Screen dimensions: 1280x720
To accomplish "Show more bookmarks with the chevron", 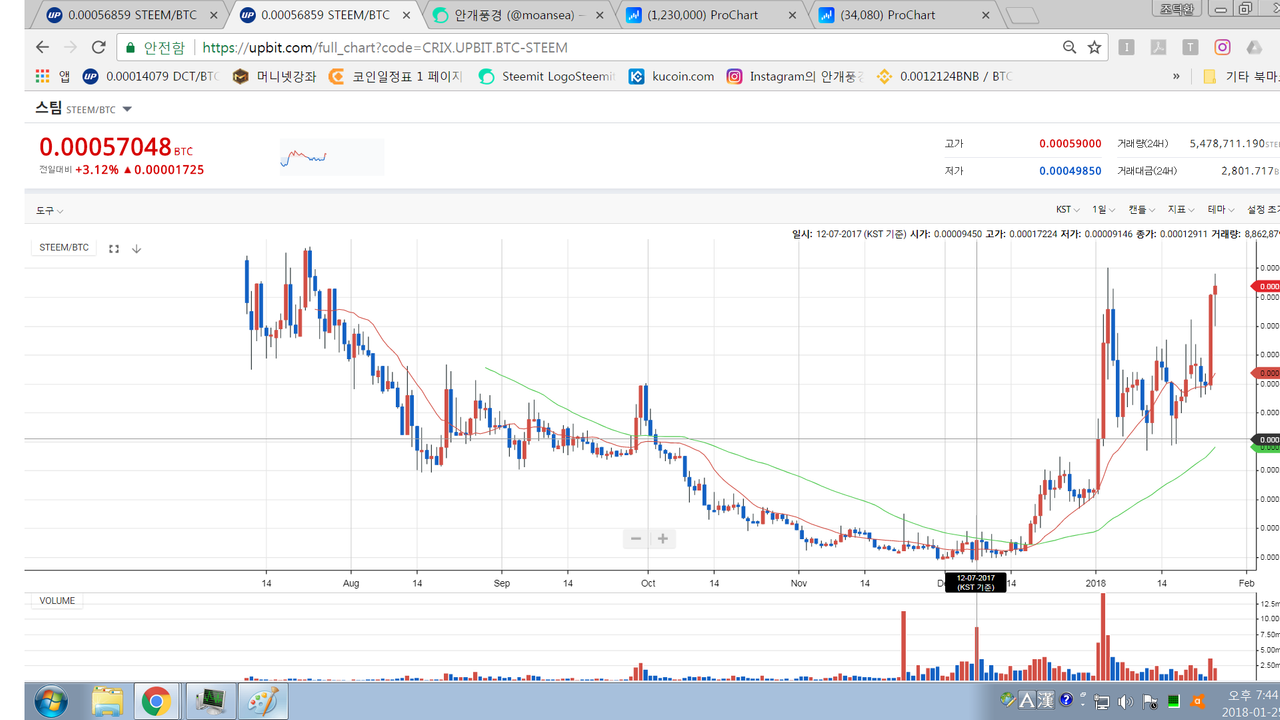I will point(1176,76).
